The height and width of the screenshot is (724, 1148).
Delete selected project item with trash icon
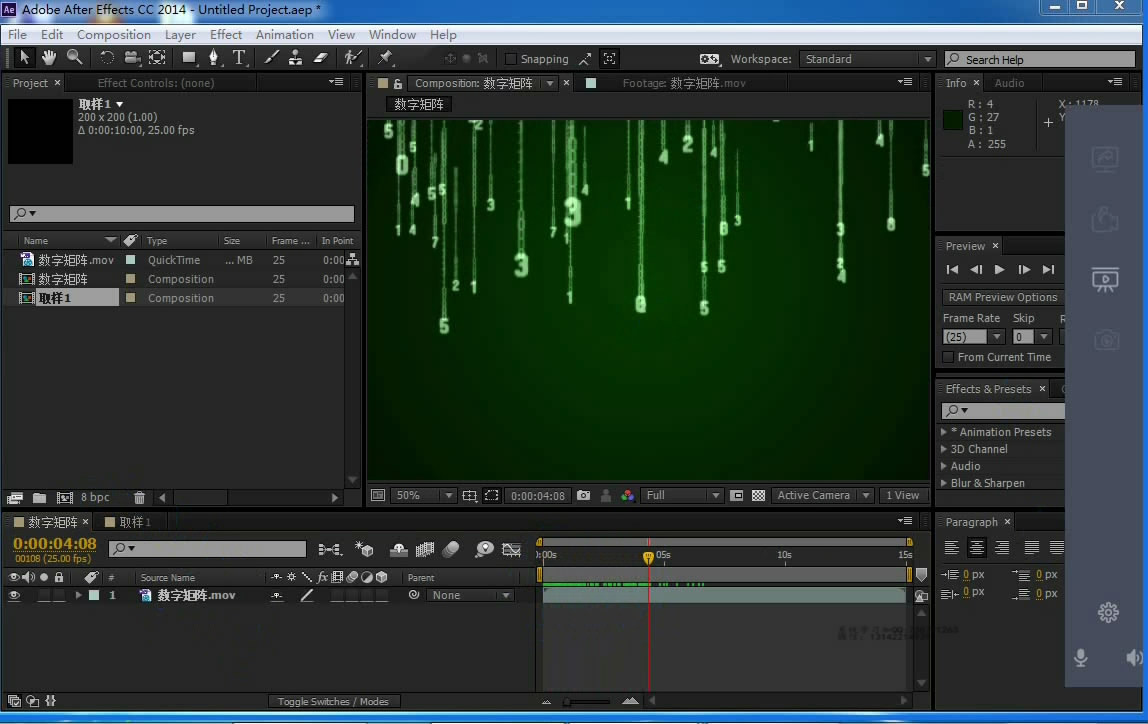coord(139,498)
